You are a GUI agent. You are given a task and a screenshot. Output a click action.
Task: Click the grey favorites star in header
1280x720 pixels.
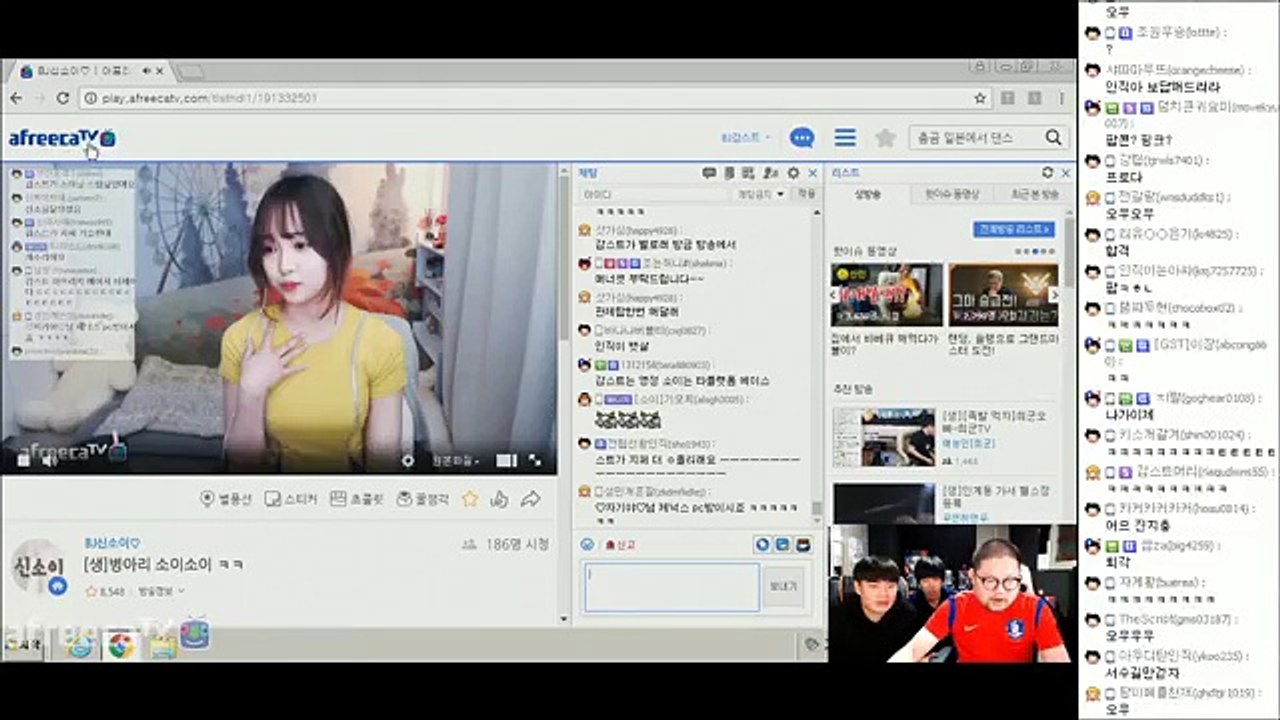point(885,138)
